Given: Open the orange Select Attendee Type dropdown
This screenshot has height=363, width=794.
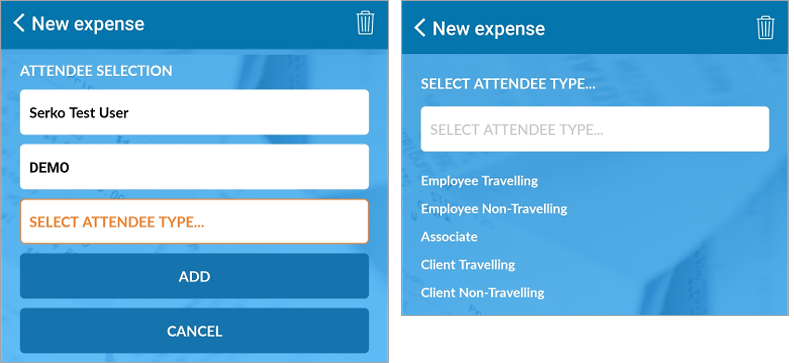Looking at the screenshot, I should coord(194,221).
